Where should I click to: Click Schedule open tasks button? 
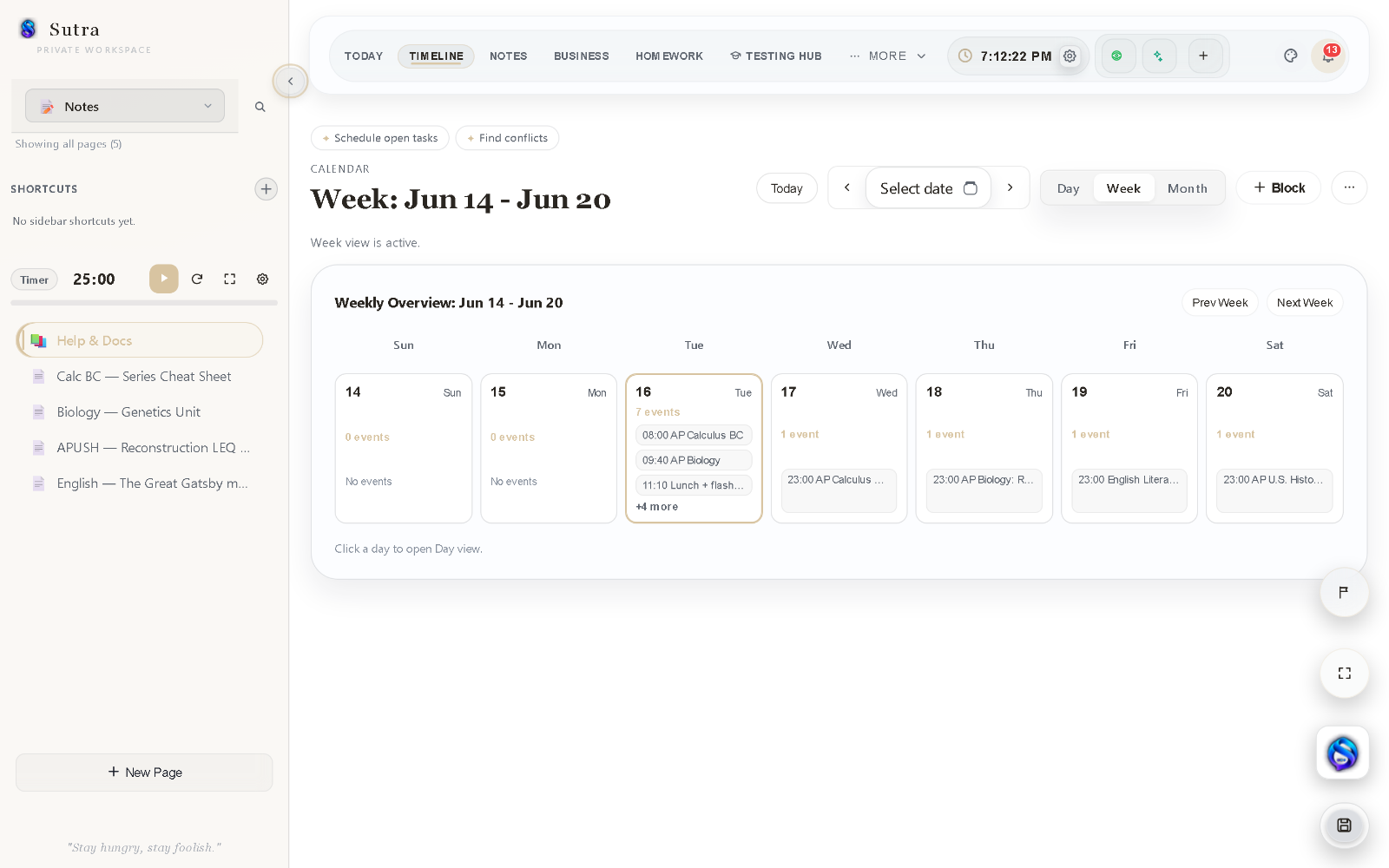380,138
